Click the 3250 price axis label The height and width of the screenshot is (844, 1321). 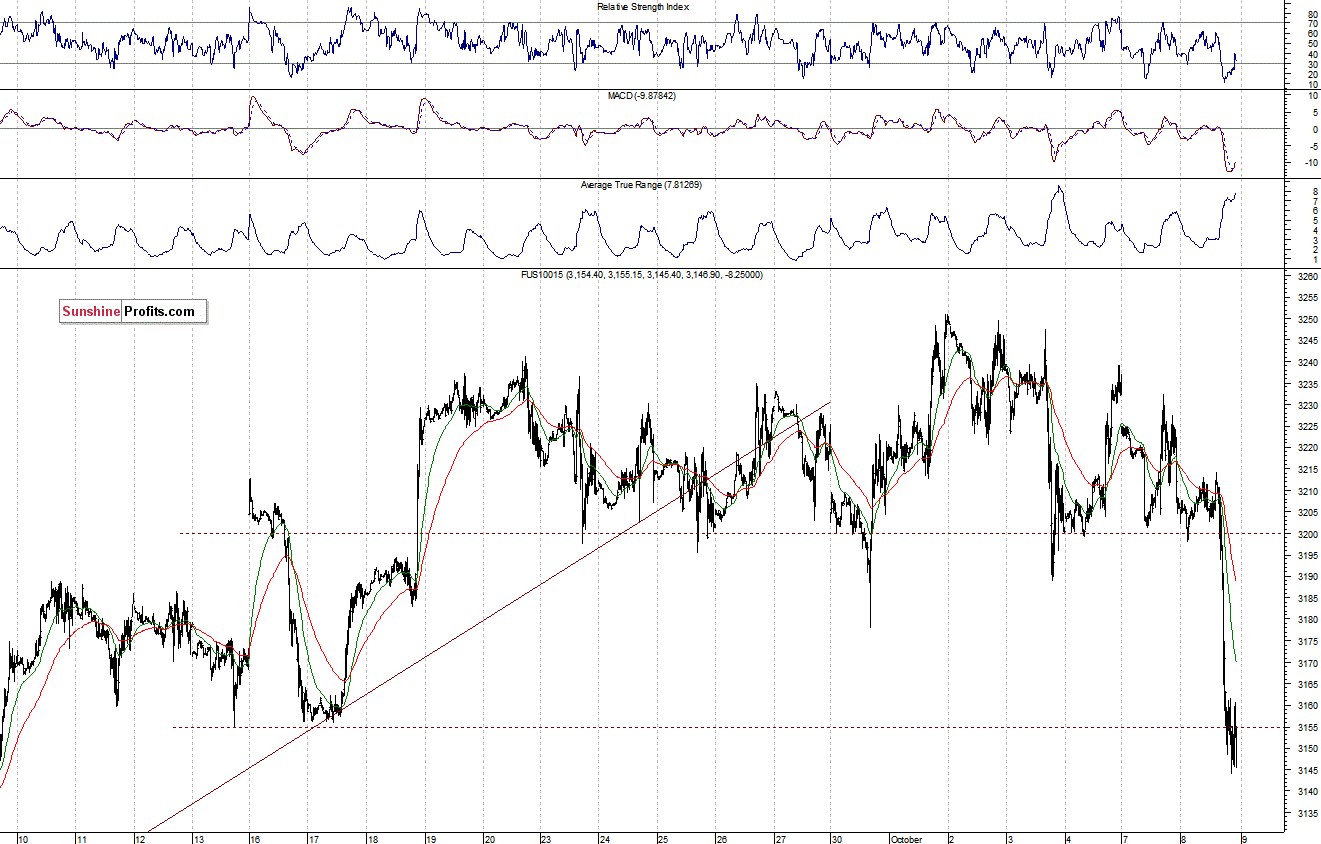point(1306,320)
